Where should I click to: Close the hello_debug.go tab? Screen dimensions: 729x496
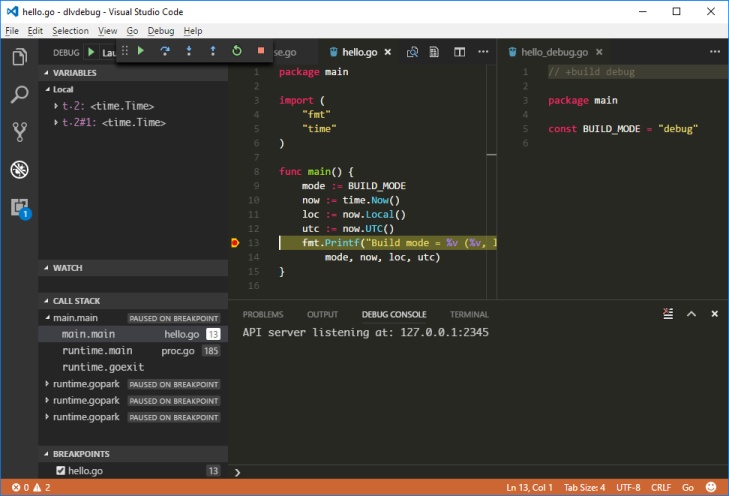(x=599, y=52)
